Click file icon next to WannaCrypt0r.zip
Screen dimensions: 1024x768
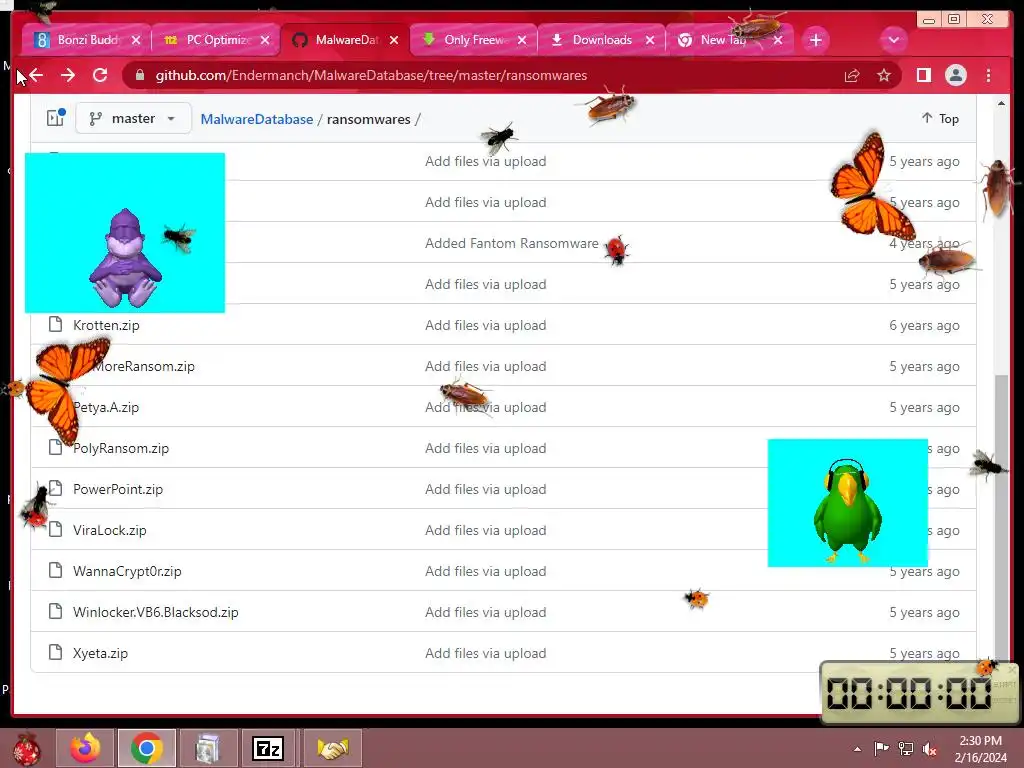(56, 570)
